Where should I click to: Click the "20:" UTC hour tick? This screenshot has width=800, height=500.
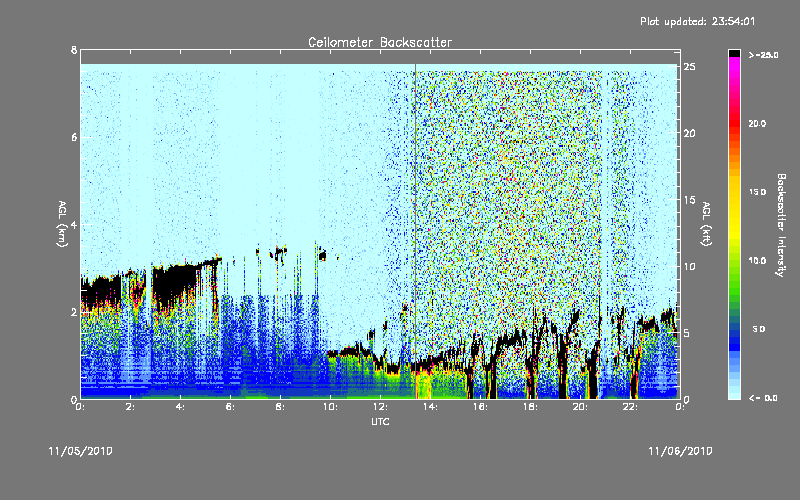click(580, 407)
